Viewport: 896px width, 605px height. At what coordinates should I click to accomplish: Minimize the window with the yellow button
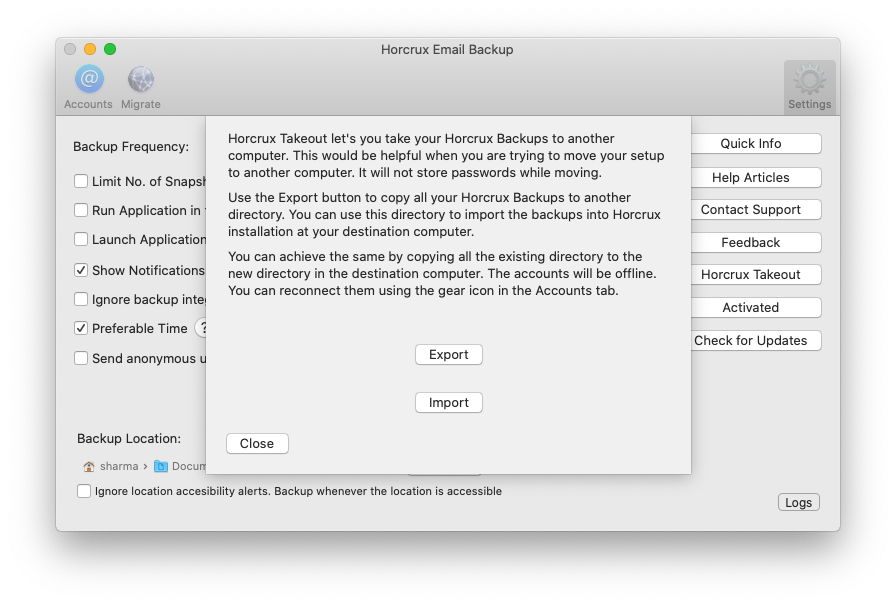coord(90,49)
